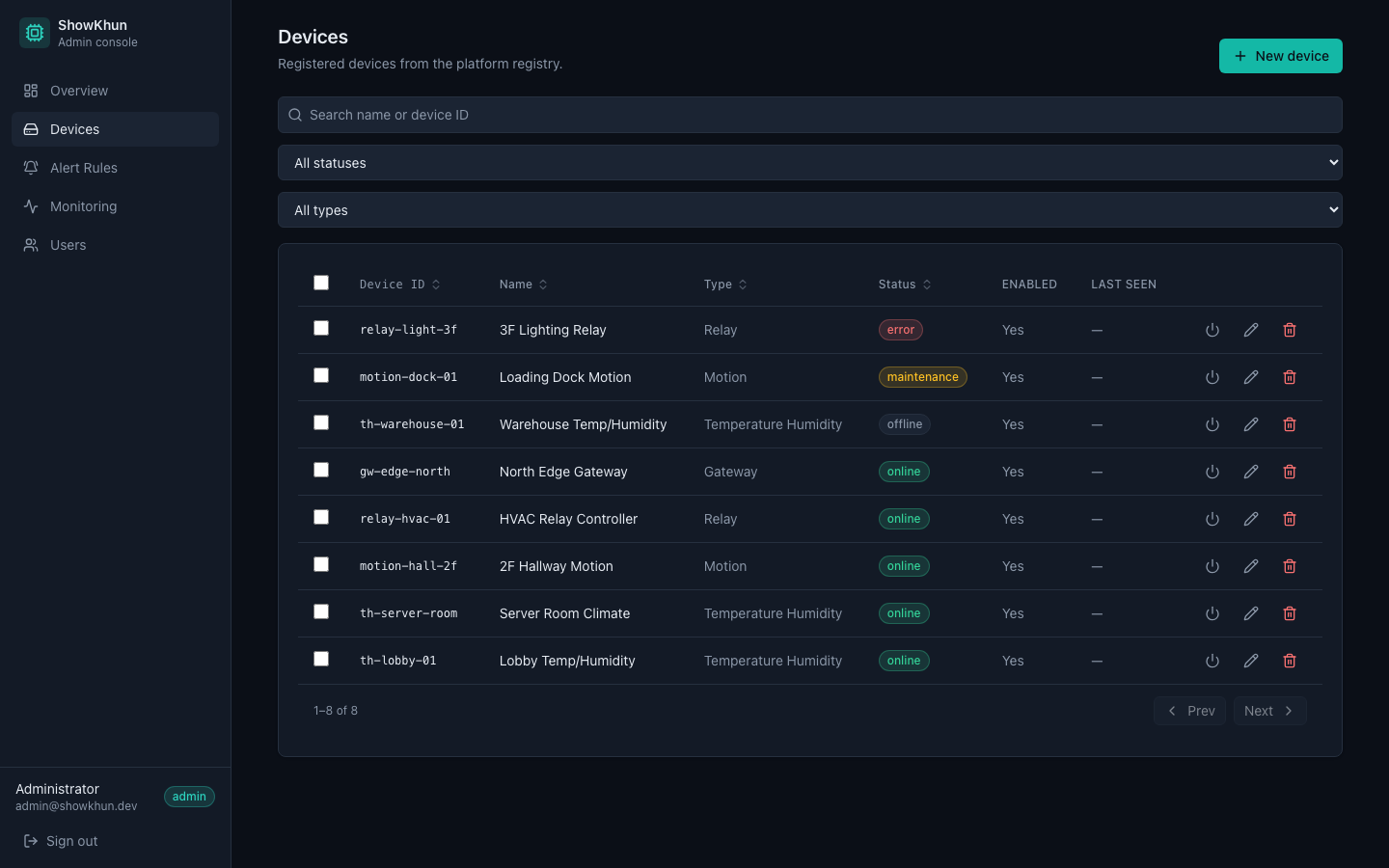The image size is (1389, 868).
Task: Open the All statuses filter dropdown
Action: pyautogui.click(x=810, y=163)
